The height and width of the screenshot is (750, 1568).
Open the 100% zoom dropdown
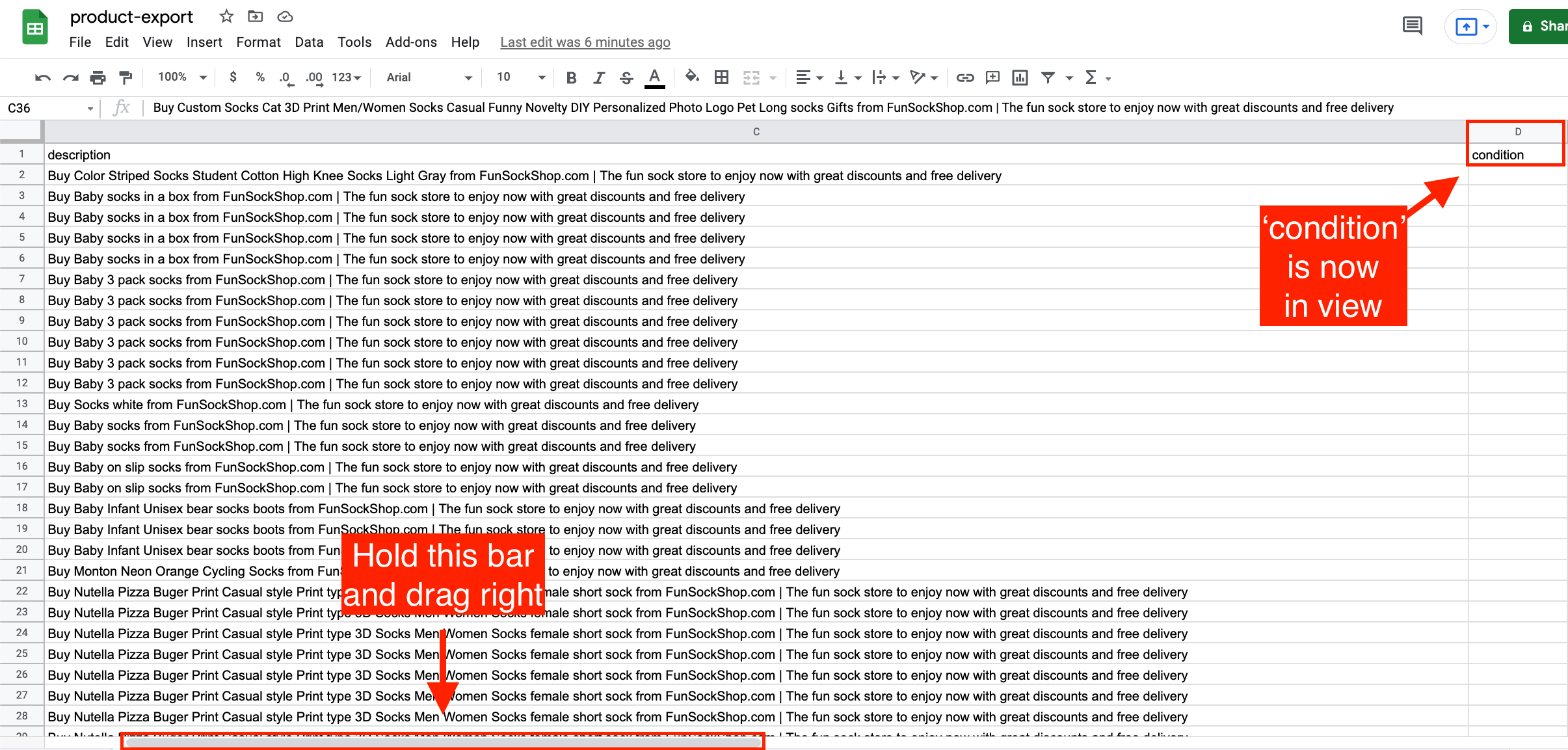[181, 77]
